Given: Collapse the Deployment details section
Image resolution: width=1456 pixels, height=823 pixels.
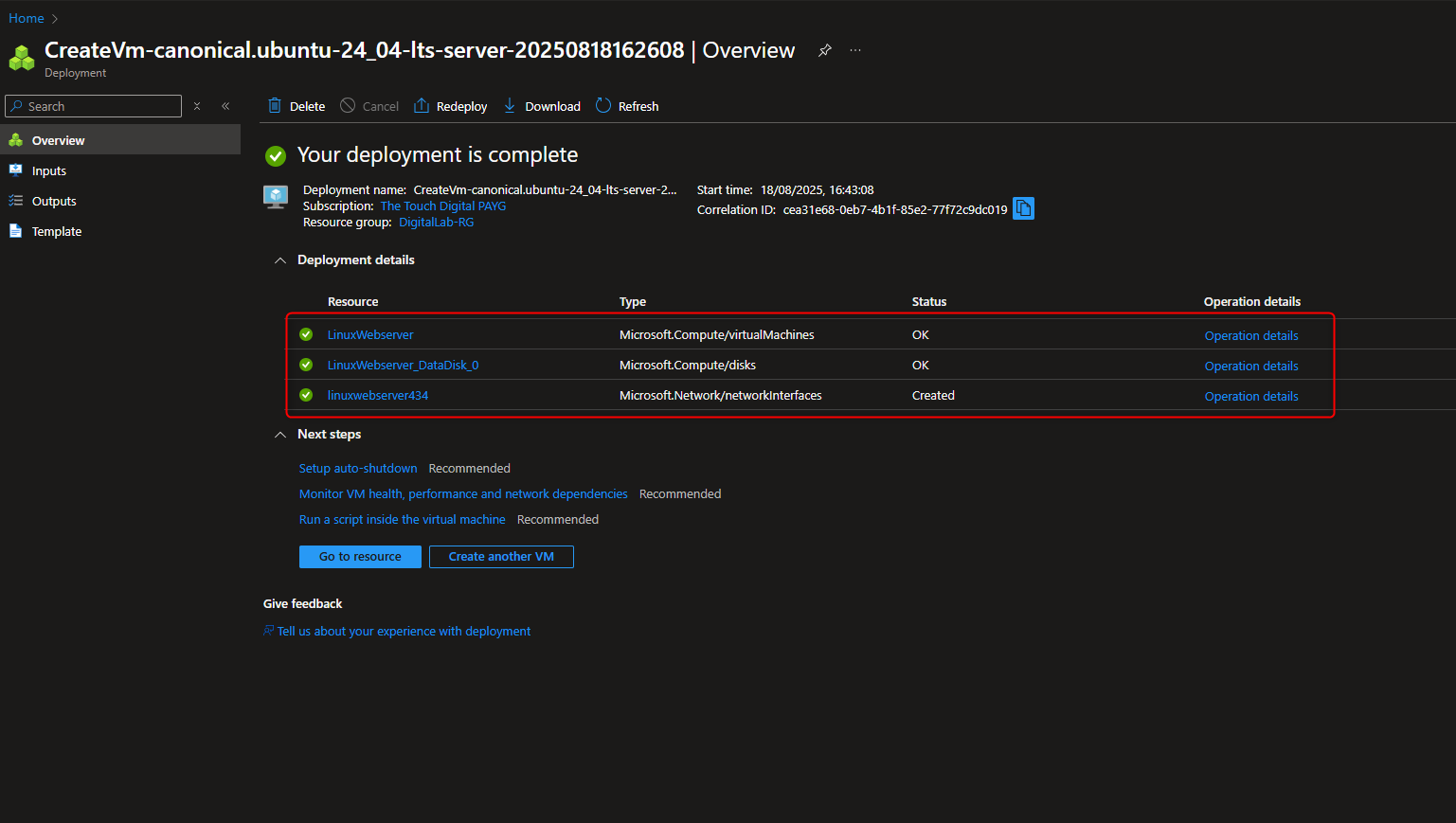Looking at the screenshot, I should click(279, 259).
